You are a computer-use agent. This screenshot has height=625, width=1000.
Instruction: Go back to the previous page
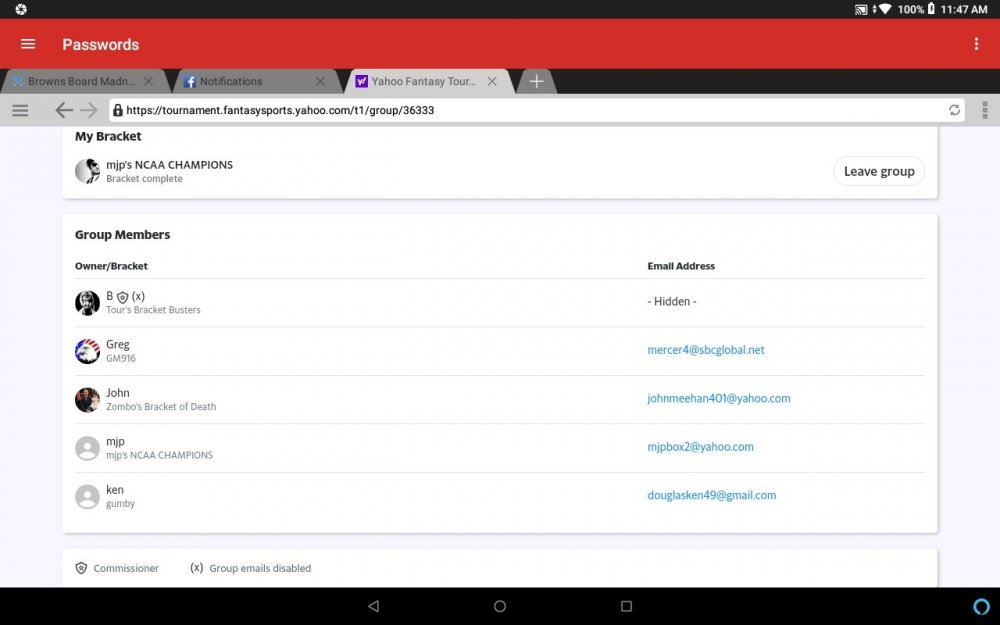[63, 110]
